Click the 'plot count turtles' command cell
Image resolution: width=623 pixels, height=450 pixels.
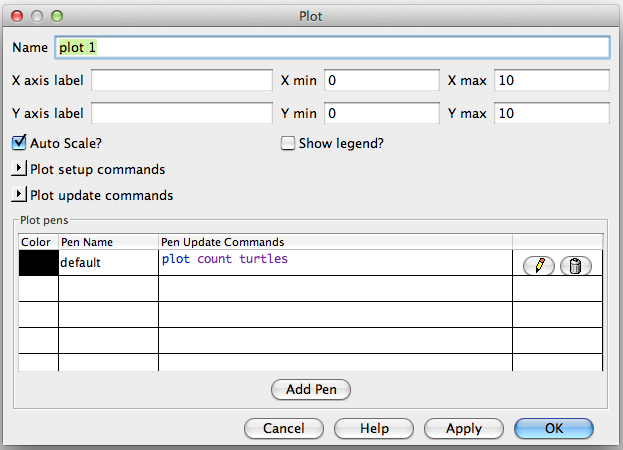pyautogui.click(x=335, y=263)
